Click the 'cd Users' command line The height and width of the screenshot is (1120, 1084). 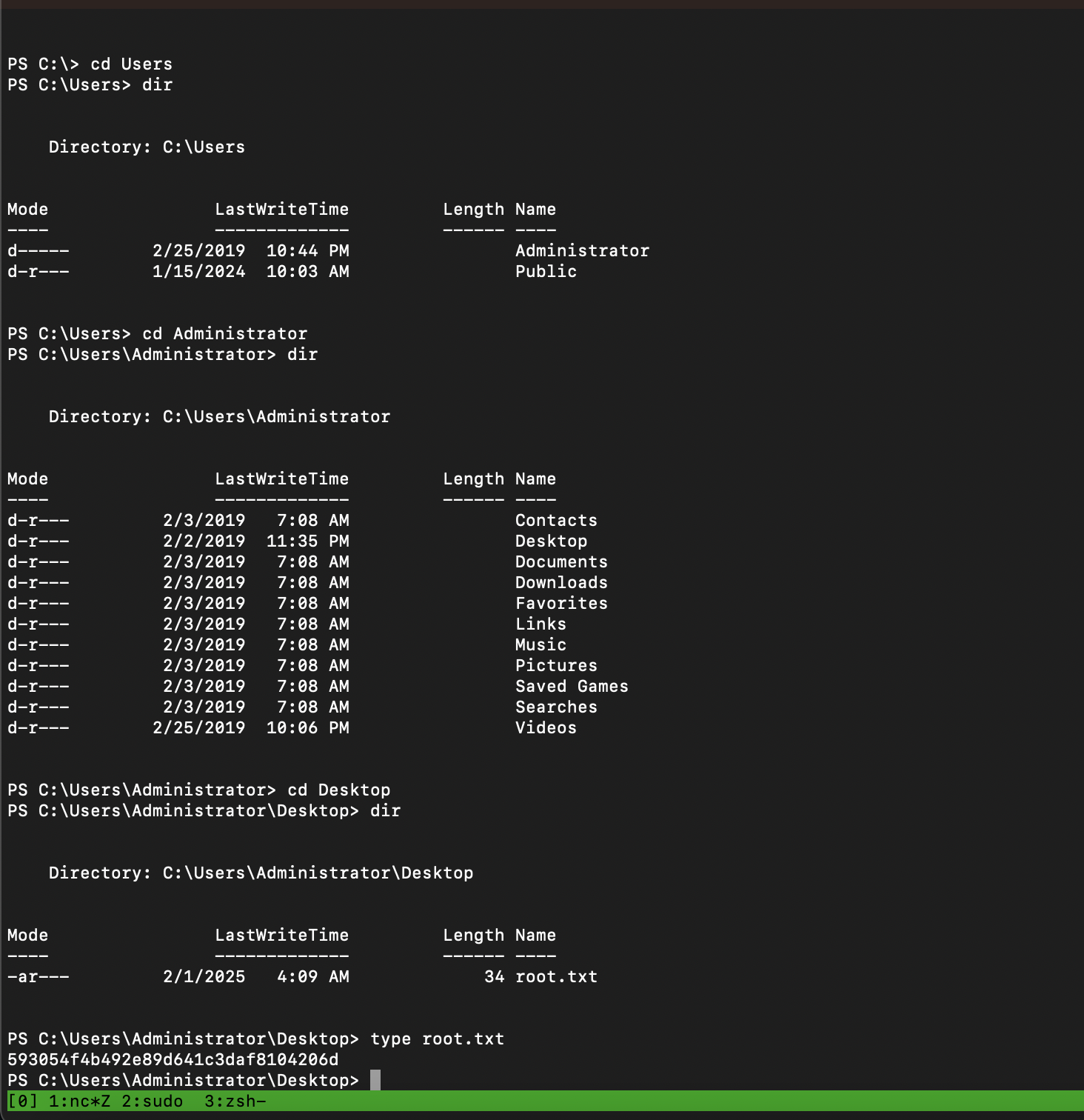click(x=90, y=64)
